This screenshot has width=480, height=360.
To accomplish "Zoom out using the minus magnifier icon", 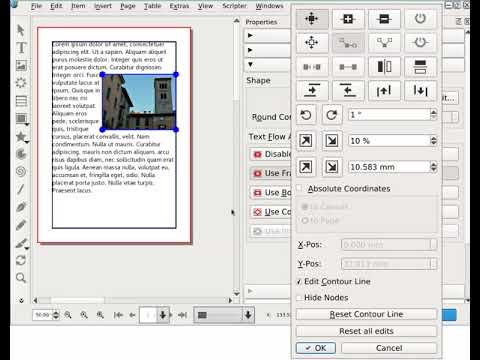I will click(x=68, y=315).
